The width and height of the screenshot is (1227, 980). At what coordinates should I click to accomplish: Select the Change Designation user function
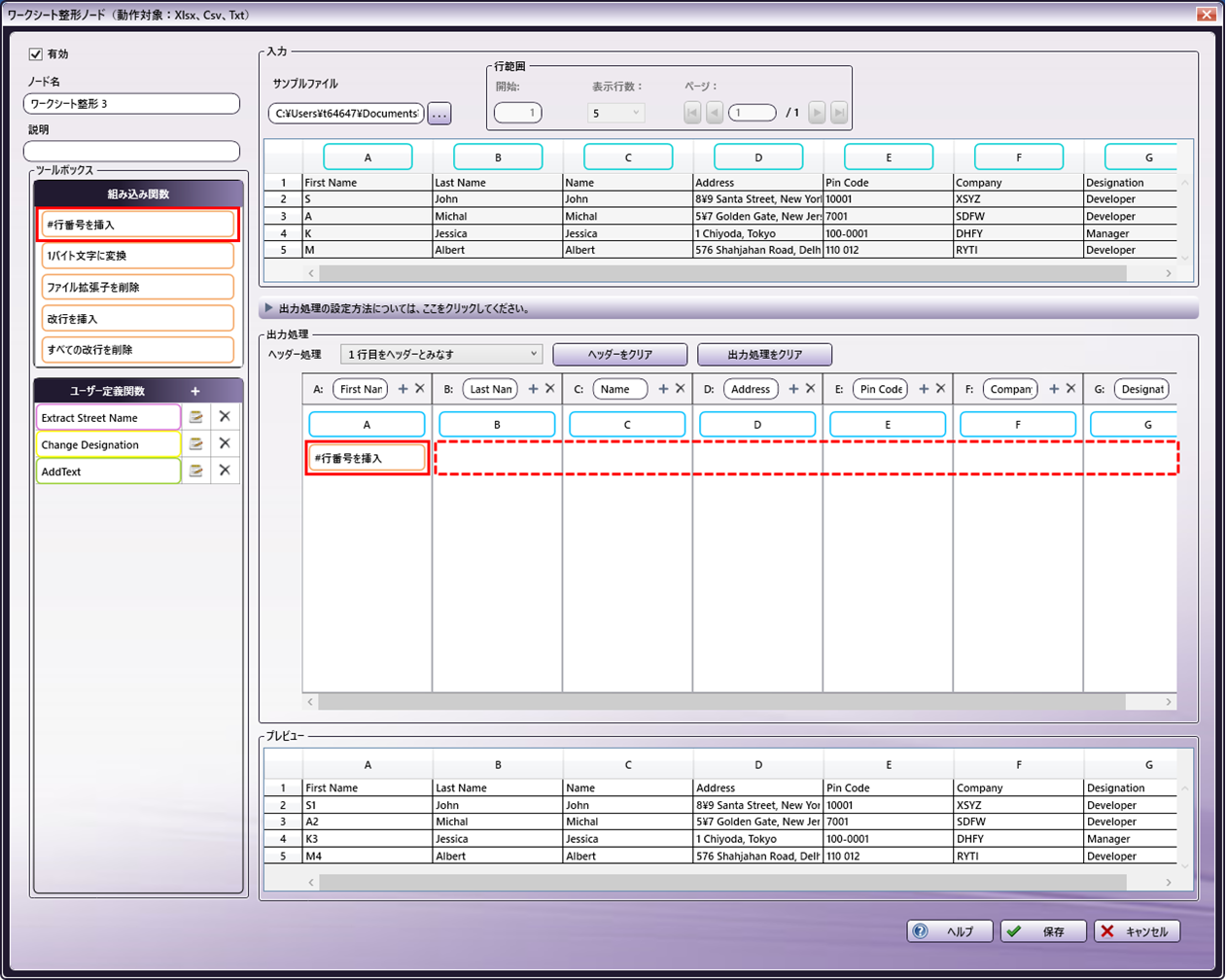[108, 444]
